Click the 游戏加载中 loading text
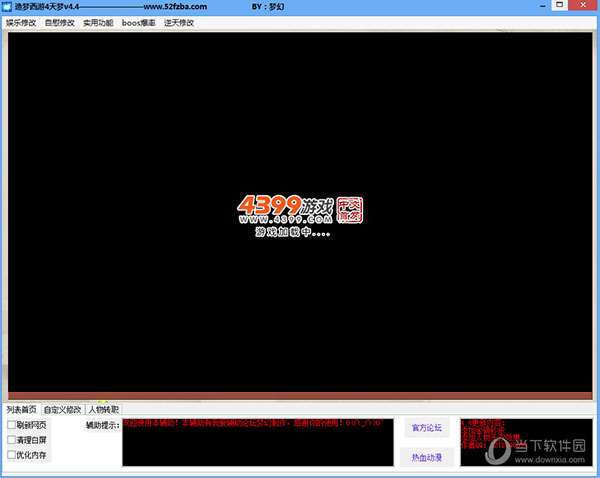This screenshot has height=478, width=600. 293,232
